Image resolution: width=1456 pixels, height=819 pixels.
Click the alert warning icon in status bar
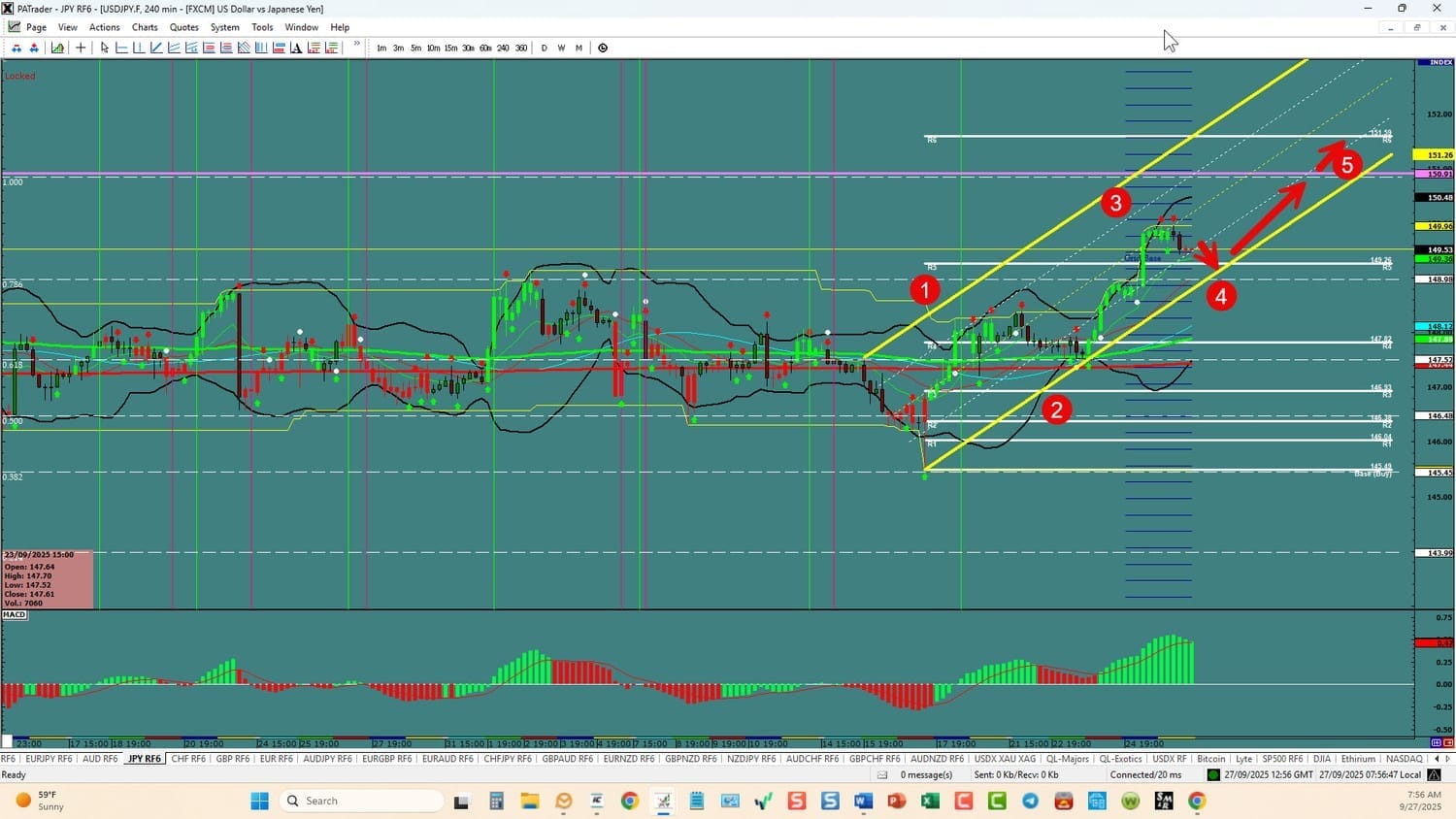(1434, 774)
